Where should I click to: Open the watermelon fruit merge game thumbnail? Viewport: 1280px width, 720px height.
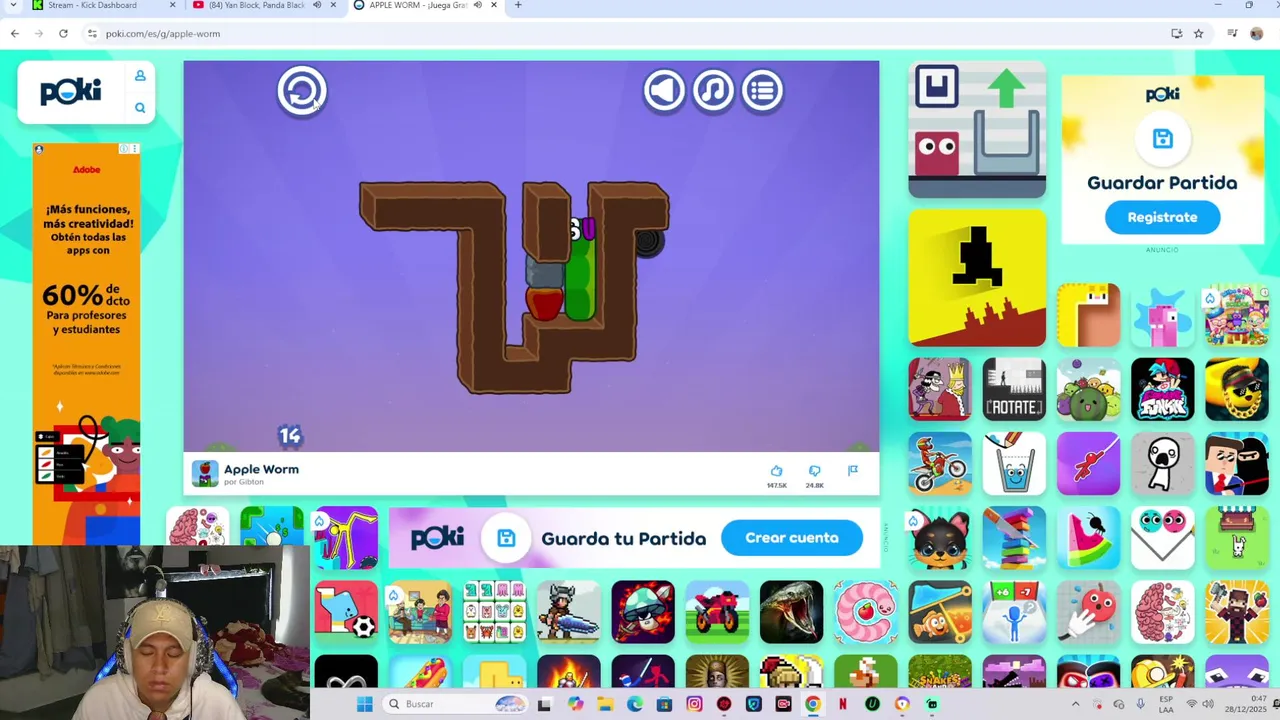coord(1088,389)
